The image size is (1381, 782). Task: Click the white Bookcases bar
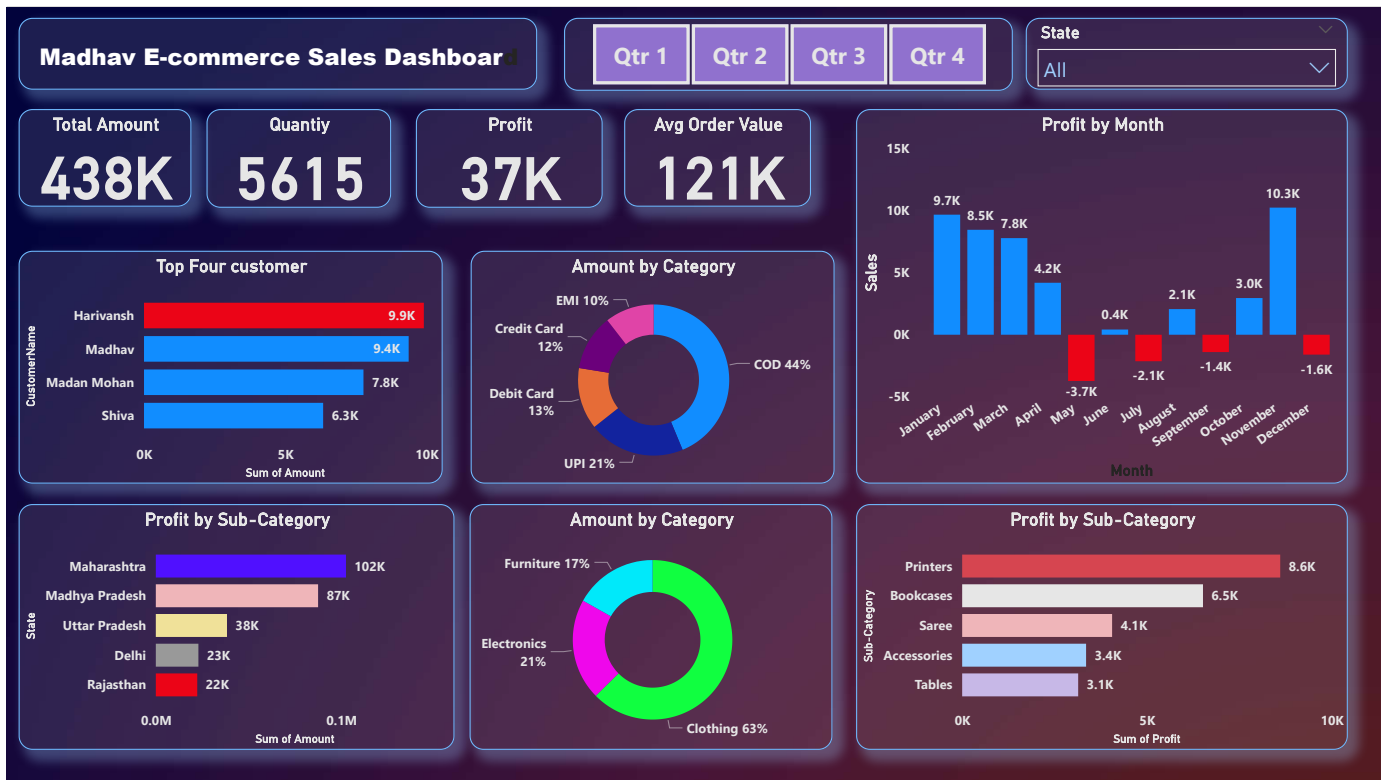pyautogui.click(x=1082, y=596)
